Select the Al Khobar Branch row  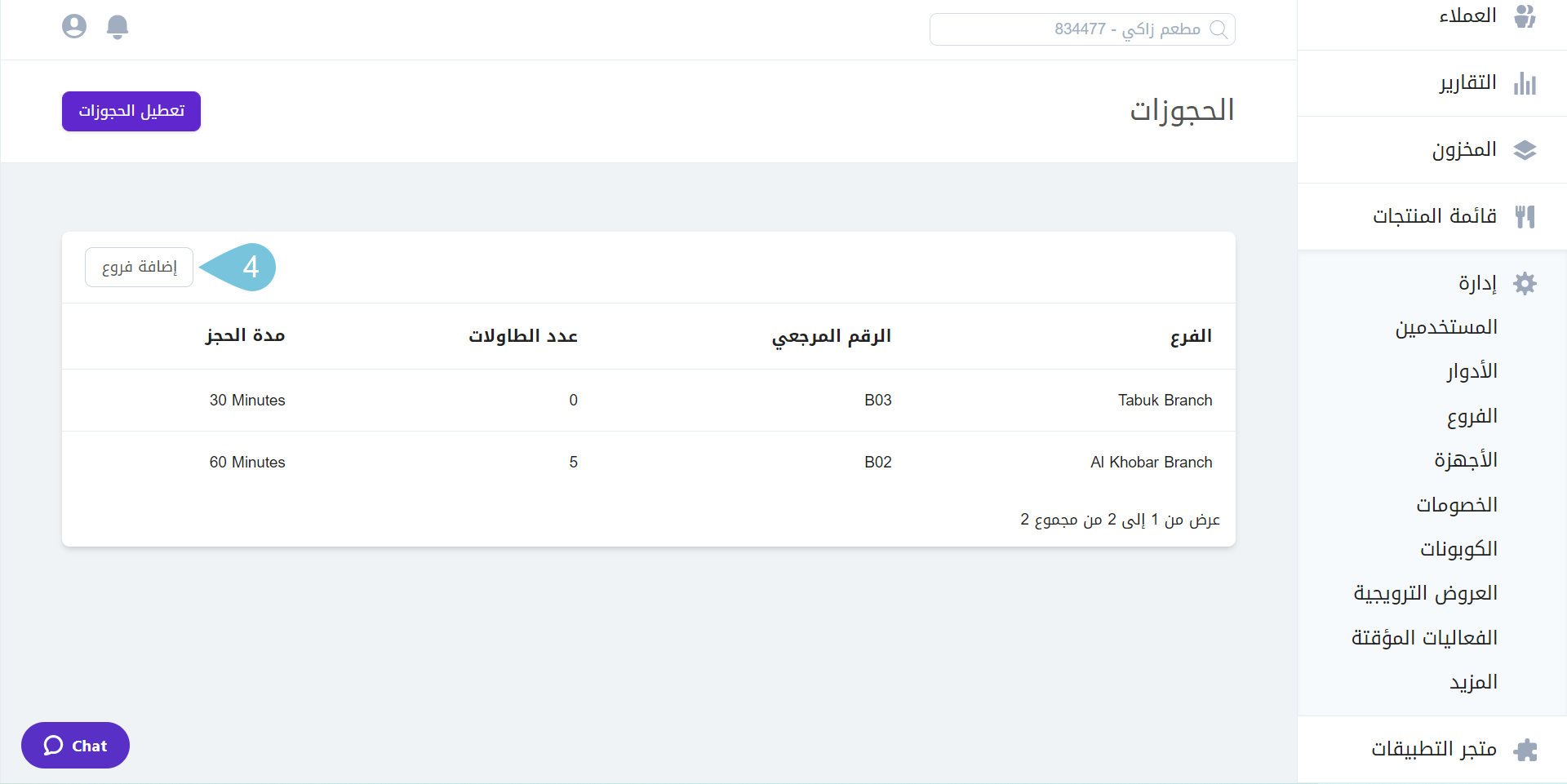tap(1152, 462)
